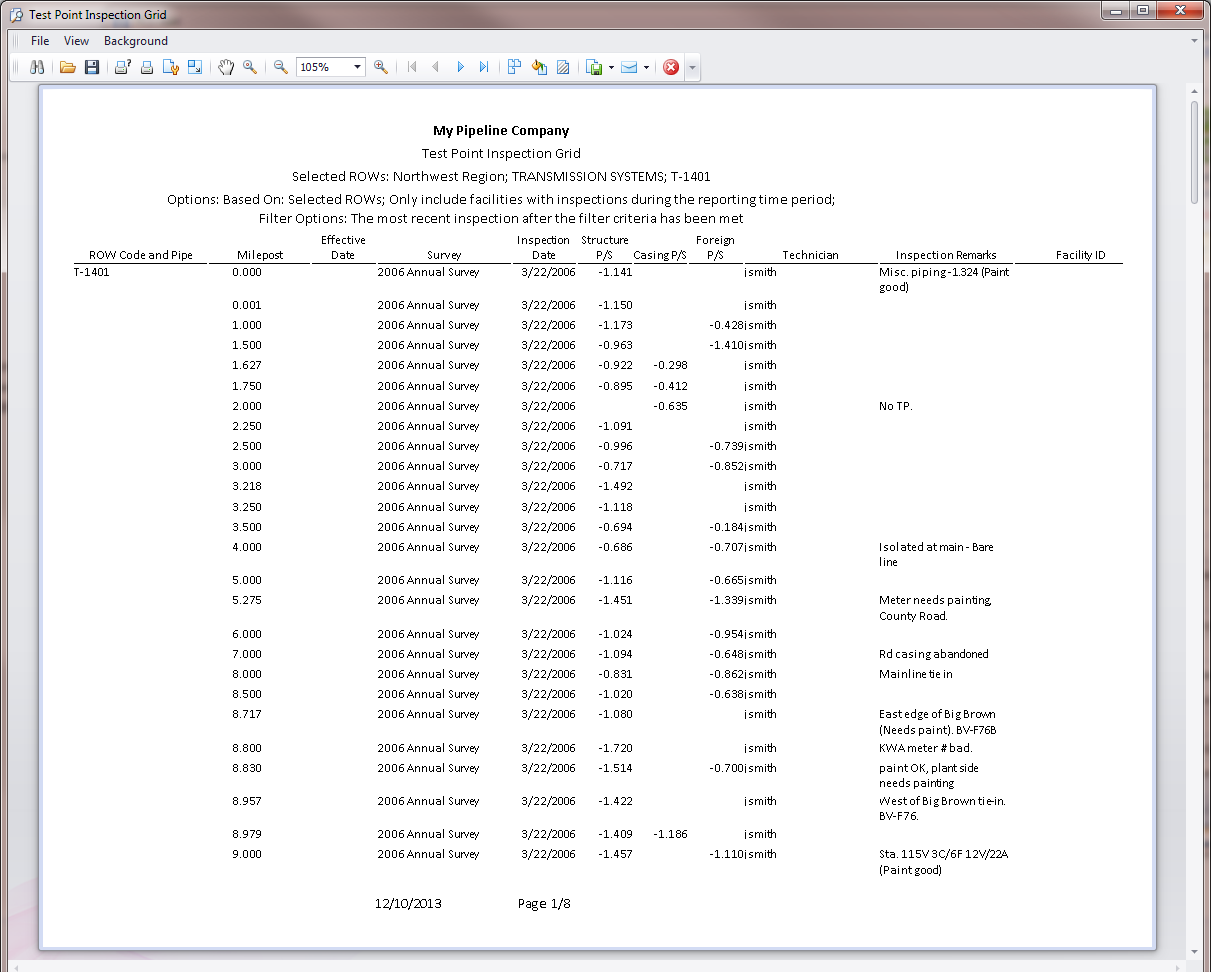Viewport: 1211px width, 972px height.
Task: Click the 'Rd casing abandoned' remark
Action: (x=934, y=654)
